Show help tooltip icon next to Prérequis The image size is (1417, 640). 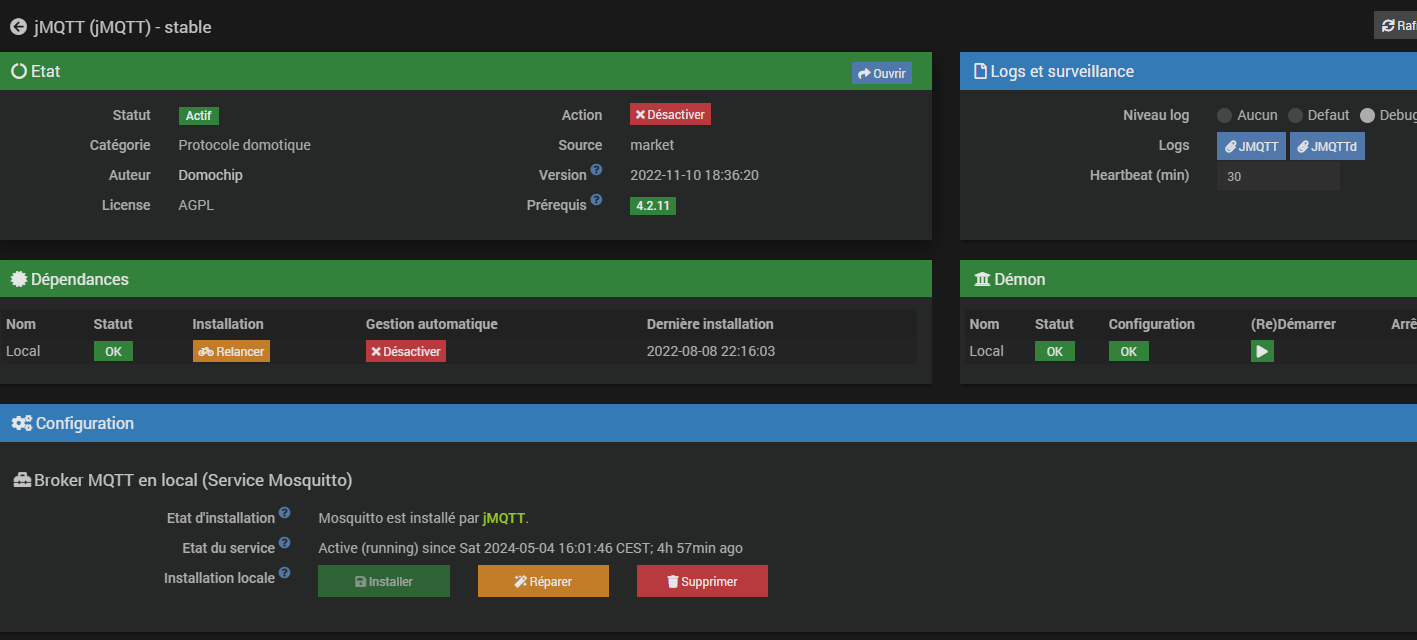[596, 200]
